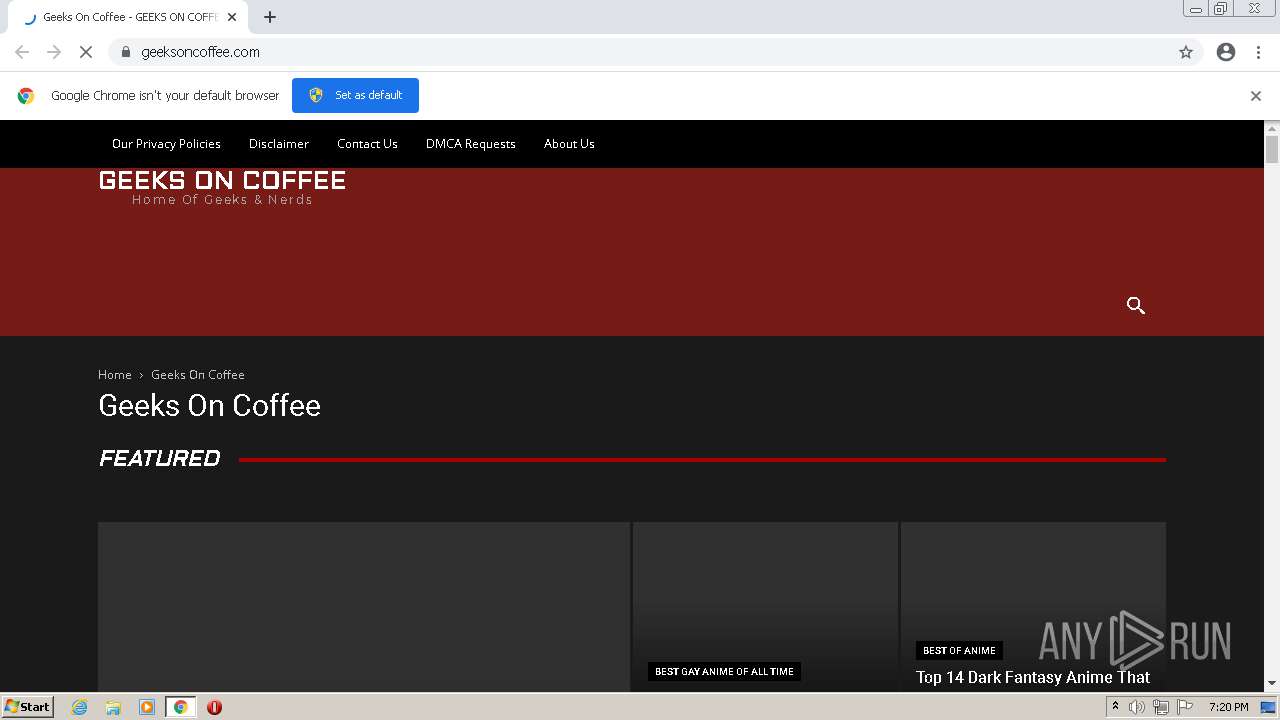This screenshot has height=720, width=1280.
Task: Click the browser back arrow
Action: [22, 52]
